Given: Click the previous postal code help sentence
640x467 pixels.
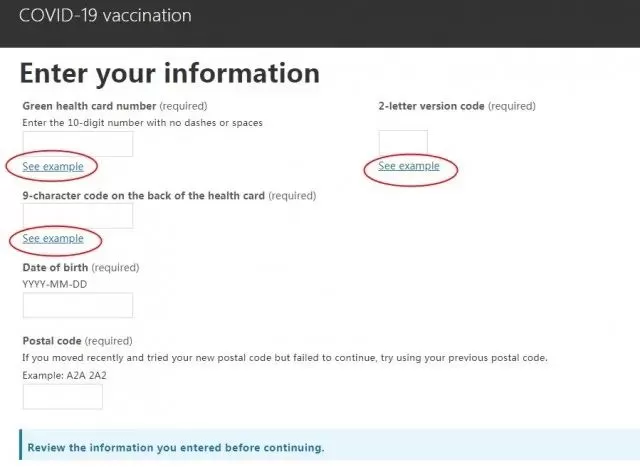Looking at the screenshot, I should [x=285, y=358].
